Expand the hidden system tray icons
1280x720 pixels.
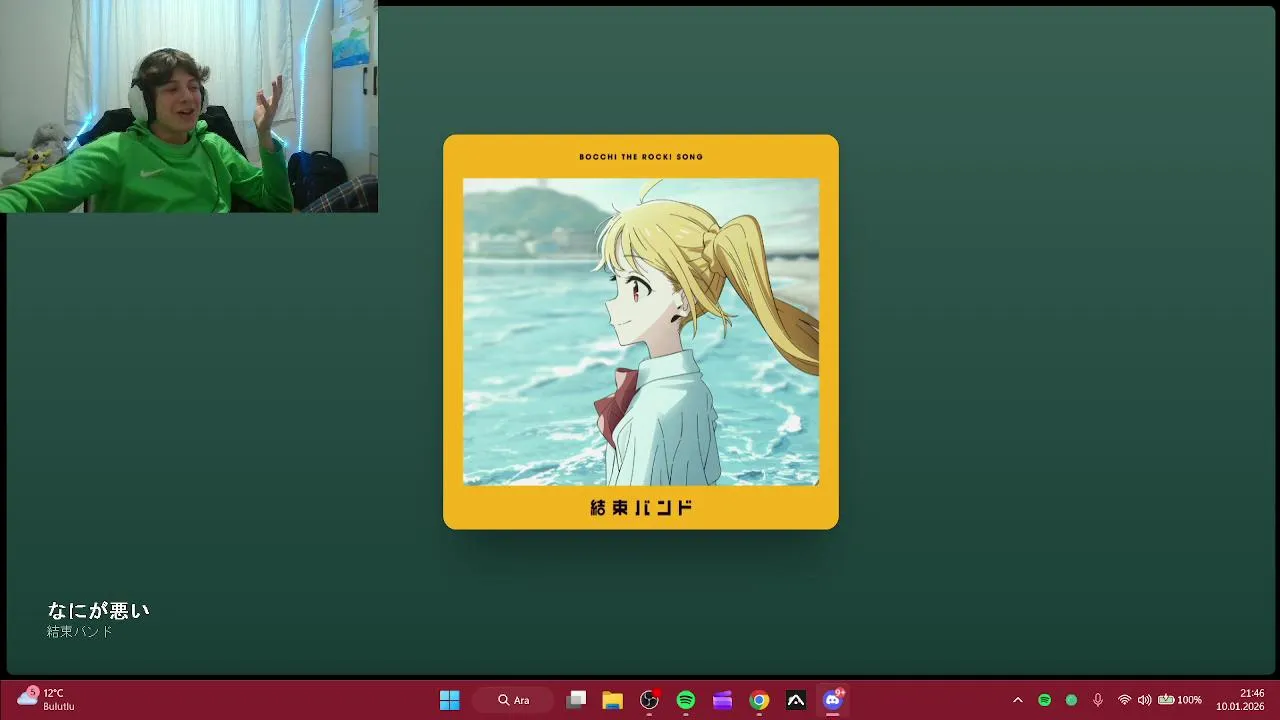tap(1018, 700)
